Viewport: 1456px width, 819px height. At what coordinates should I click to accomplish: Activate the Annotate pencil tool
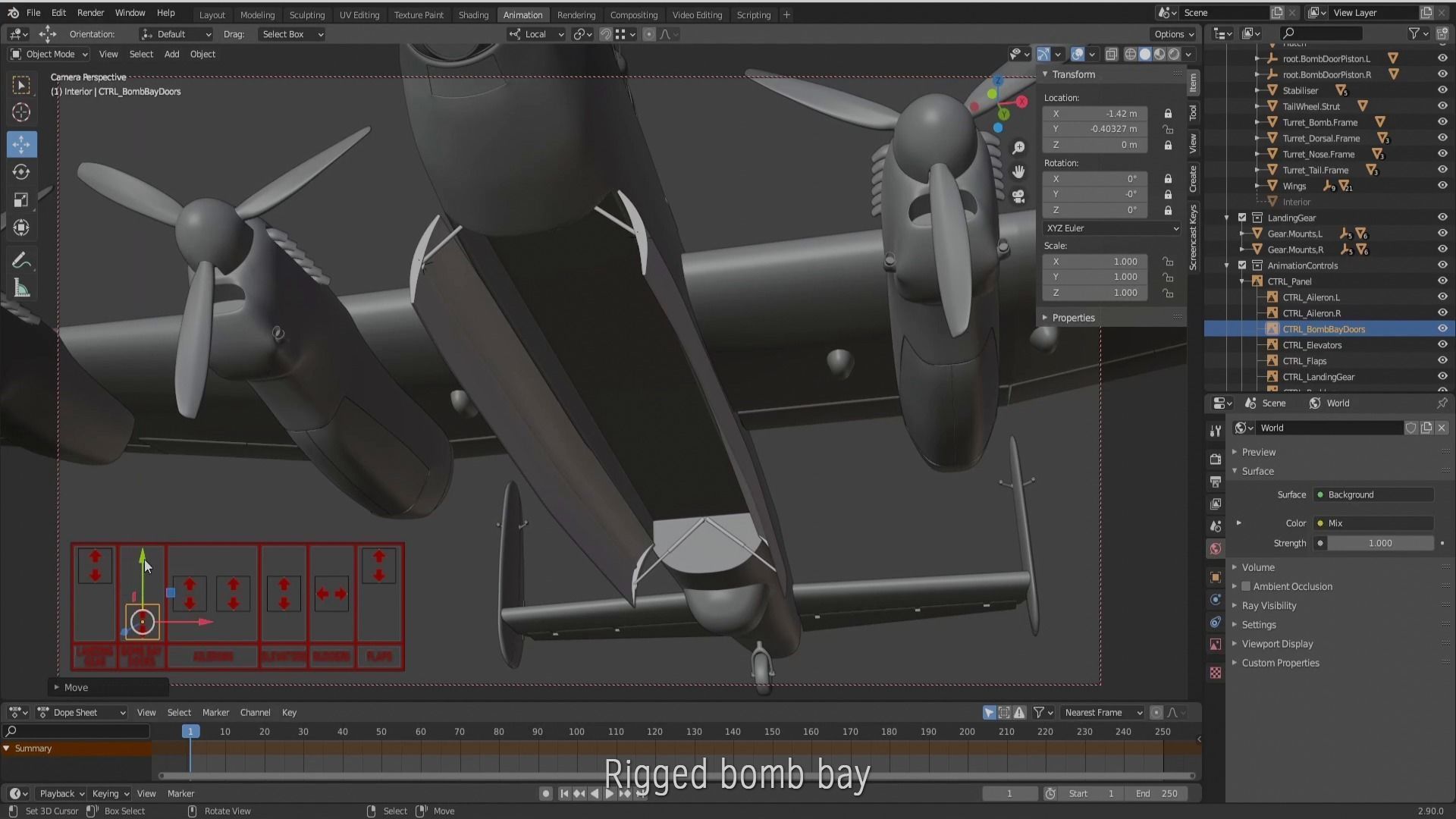21,261
